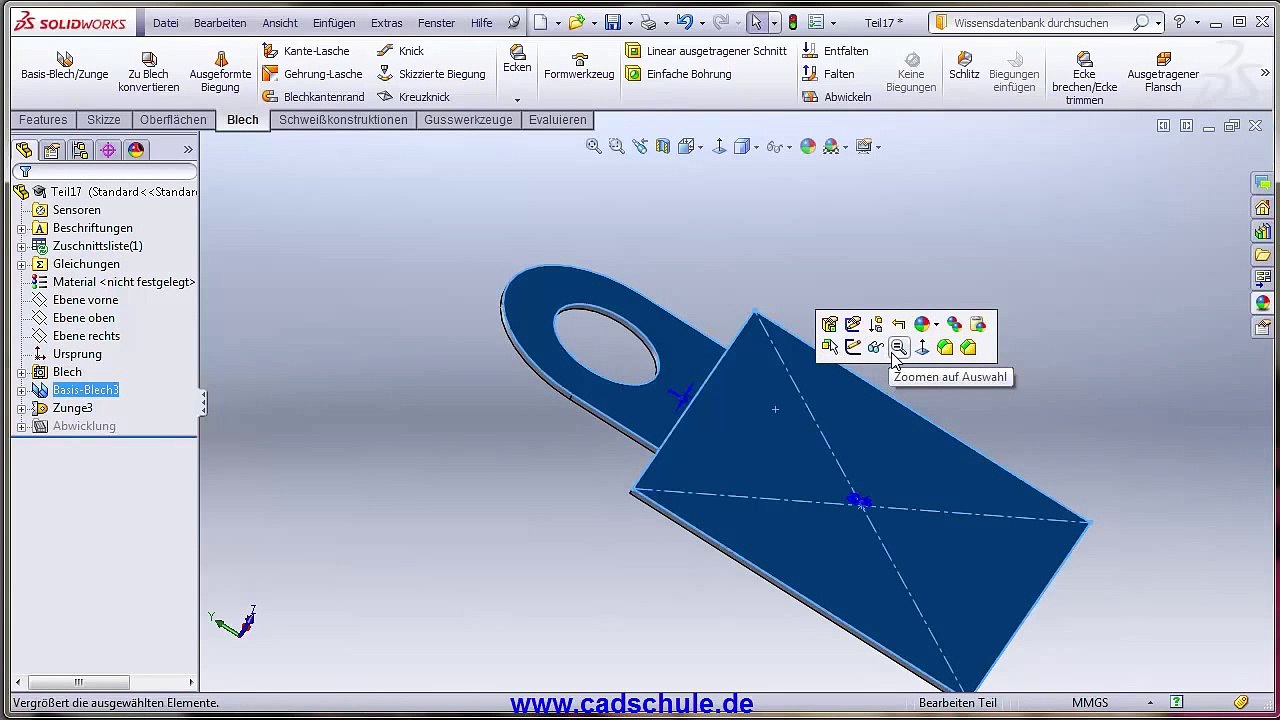Open the Ecken dropdown arrow

click(517, 99)
